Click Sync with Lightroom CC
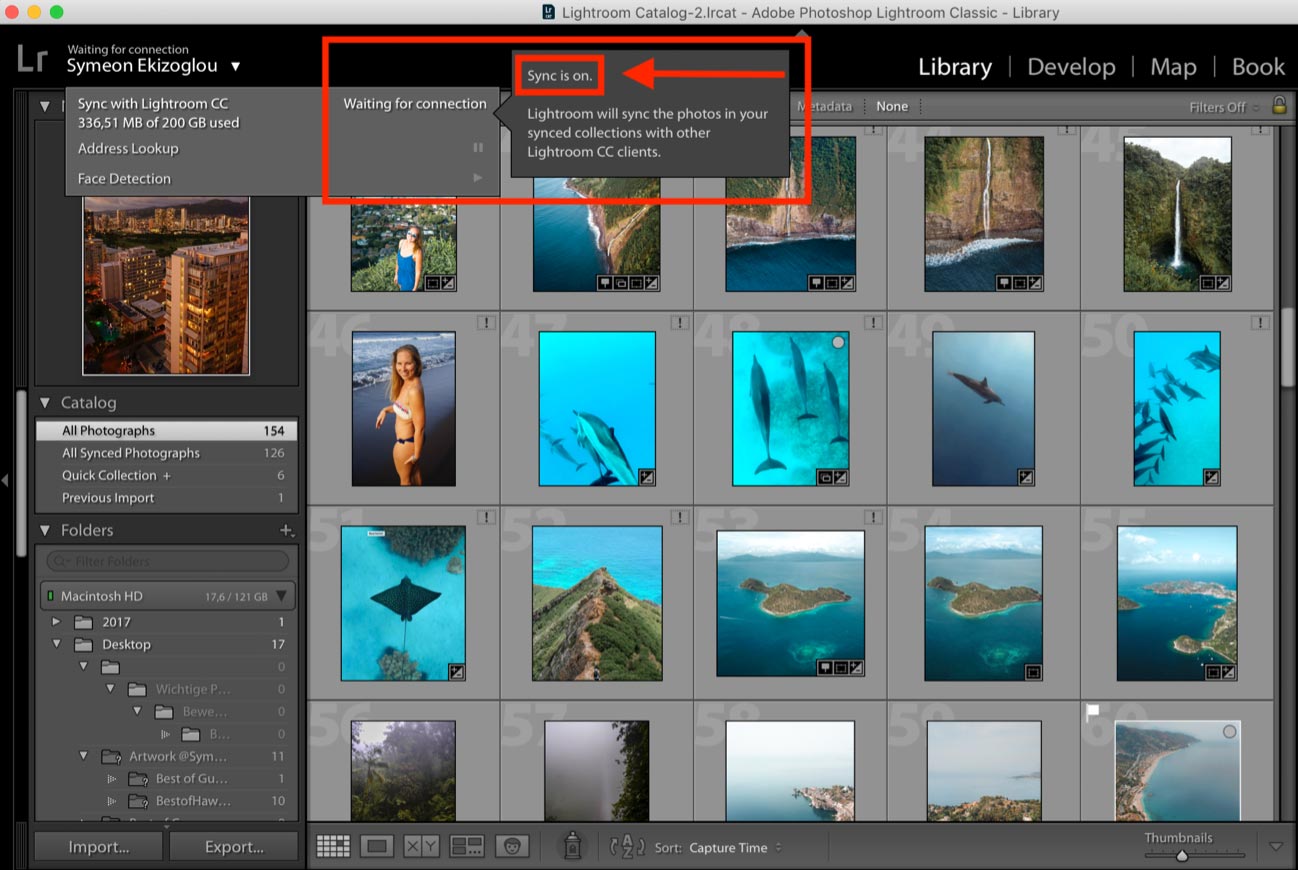Viewport: 1298px width, 870px height. [x=153, y=104]
